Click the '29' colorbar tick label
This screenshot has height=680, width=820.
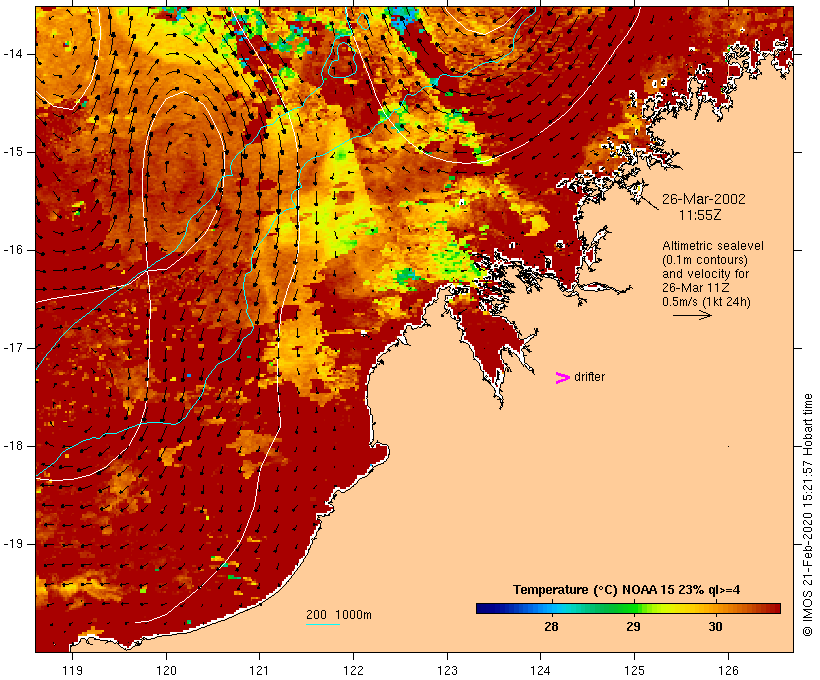[633, 627]
